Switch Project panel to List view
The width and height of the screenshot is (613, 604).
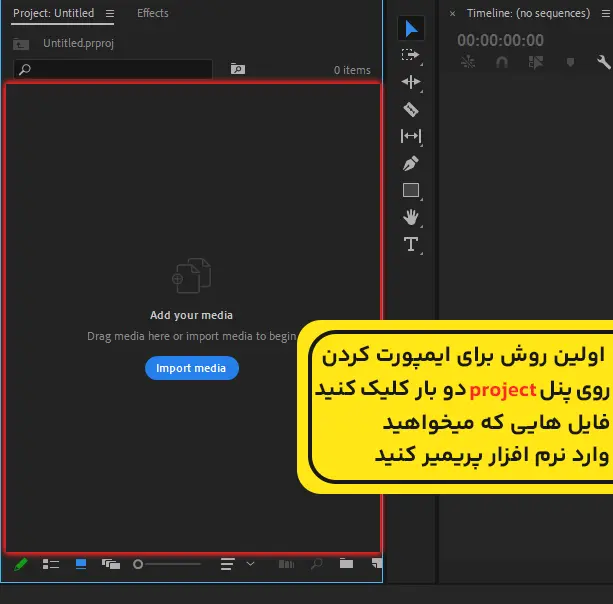point(51,564)
